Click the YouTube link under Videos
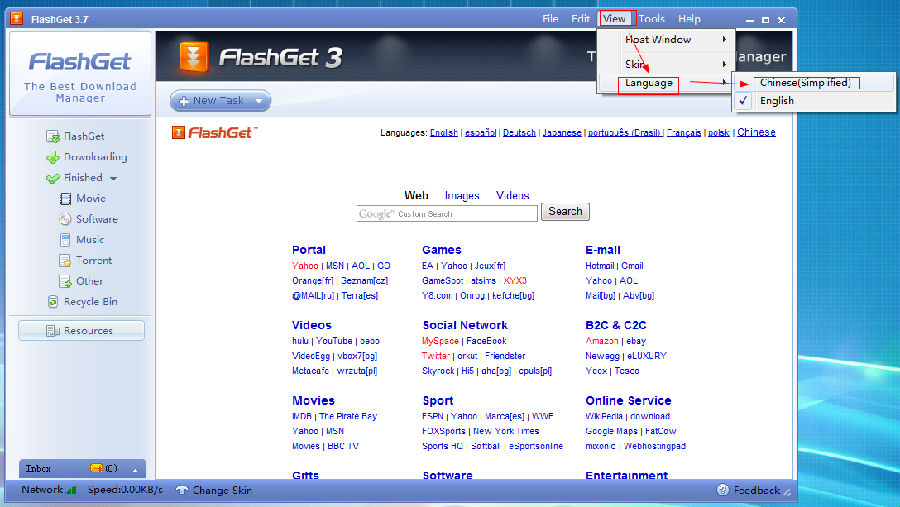900x507 pixels. coord(334,341)
